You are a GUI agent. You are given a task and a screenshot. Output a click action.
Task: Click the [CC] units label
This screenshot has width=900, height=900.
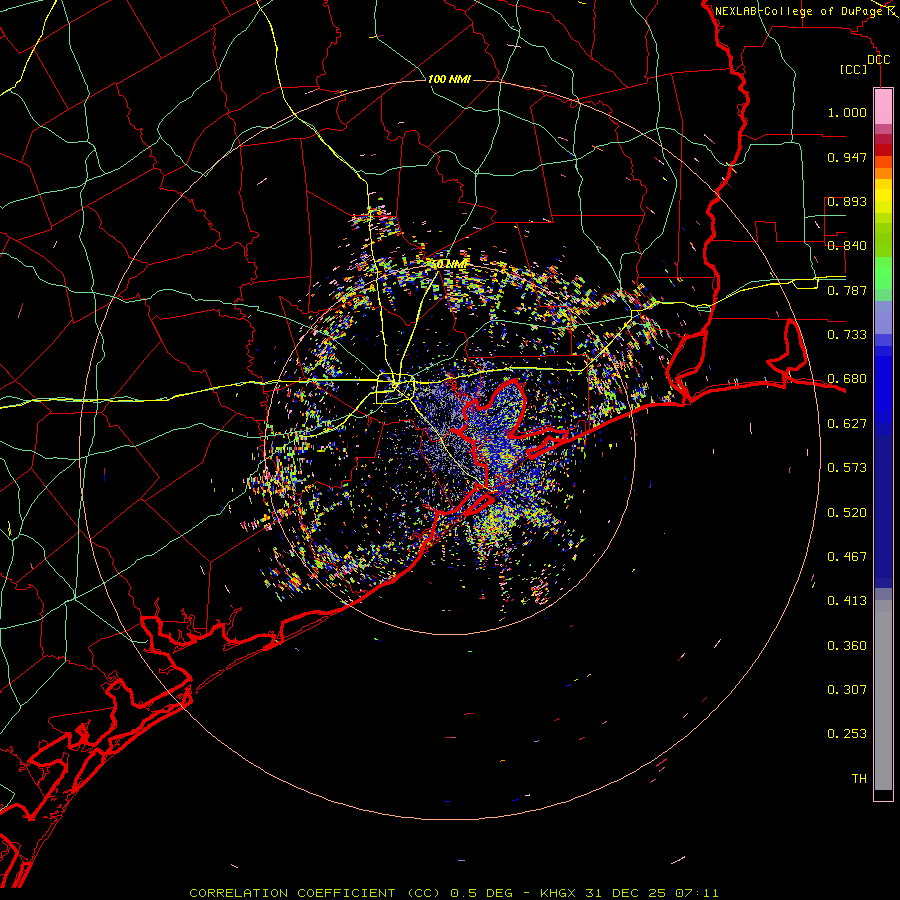point(854,69)
